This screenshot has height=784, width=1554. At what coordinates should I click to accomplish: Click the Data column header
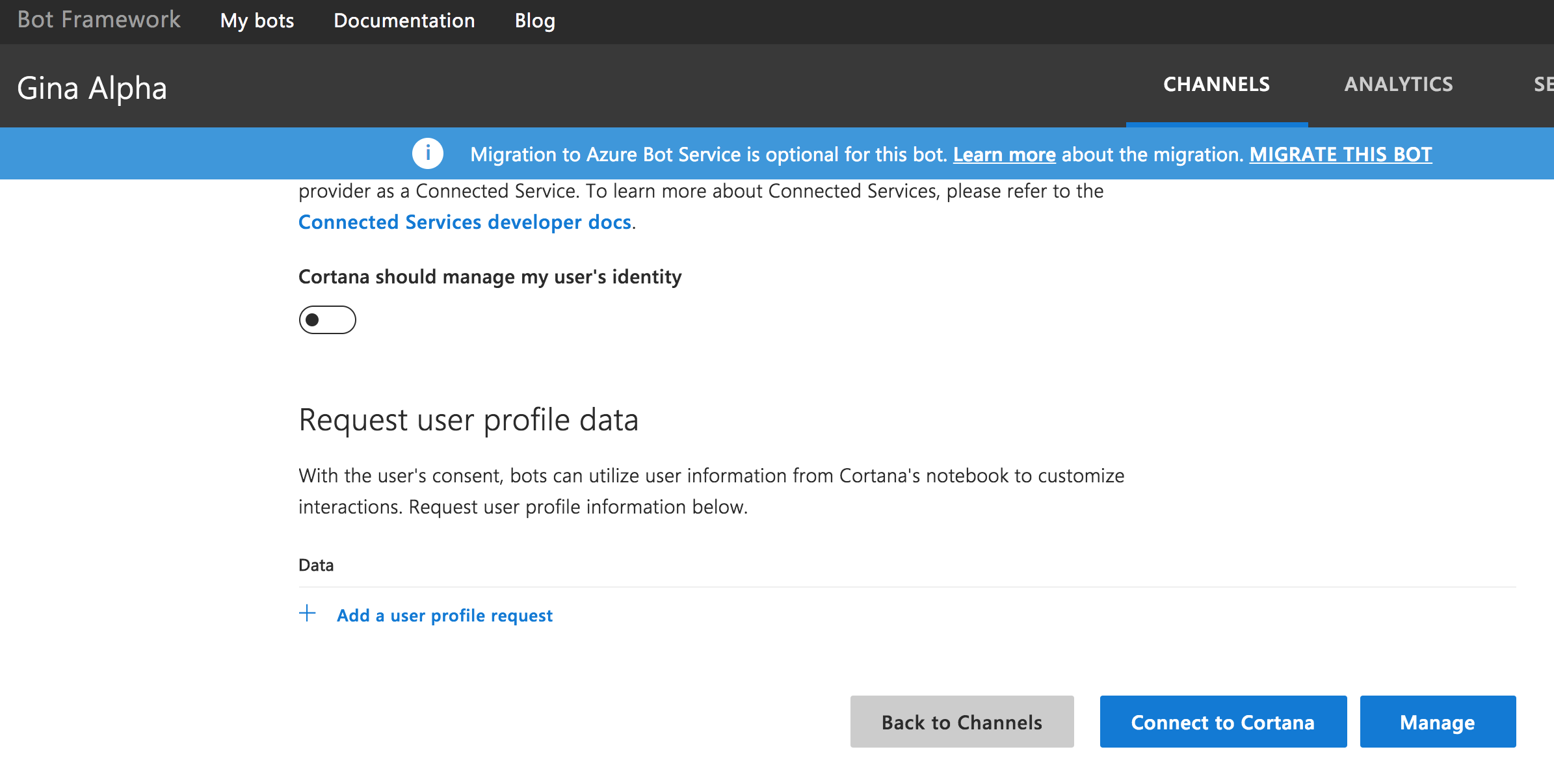pyautogui.click(x=315, y=564)
